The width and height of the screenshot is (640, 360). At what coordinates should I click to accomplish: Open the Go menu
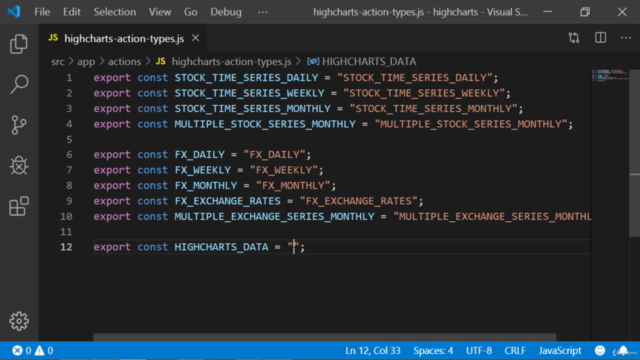click(191, 12)
